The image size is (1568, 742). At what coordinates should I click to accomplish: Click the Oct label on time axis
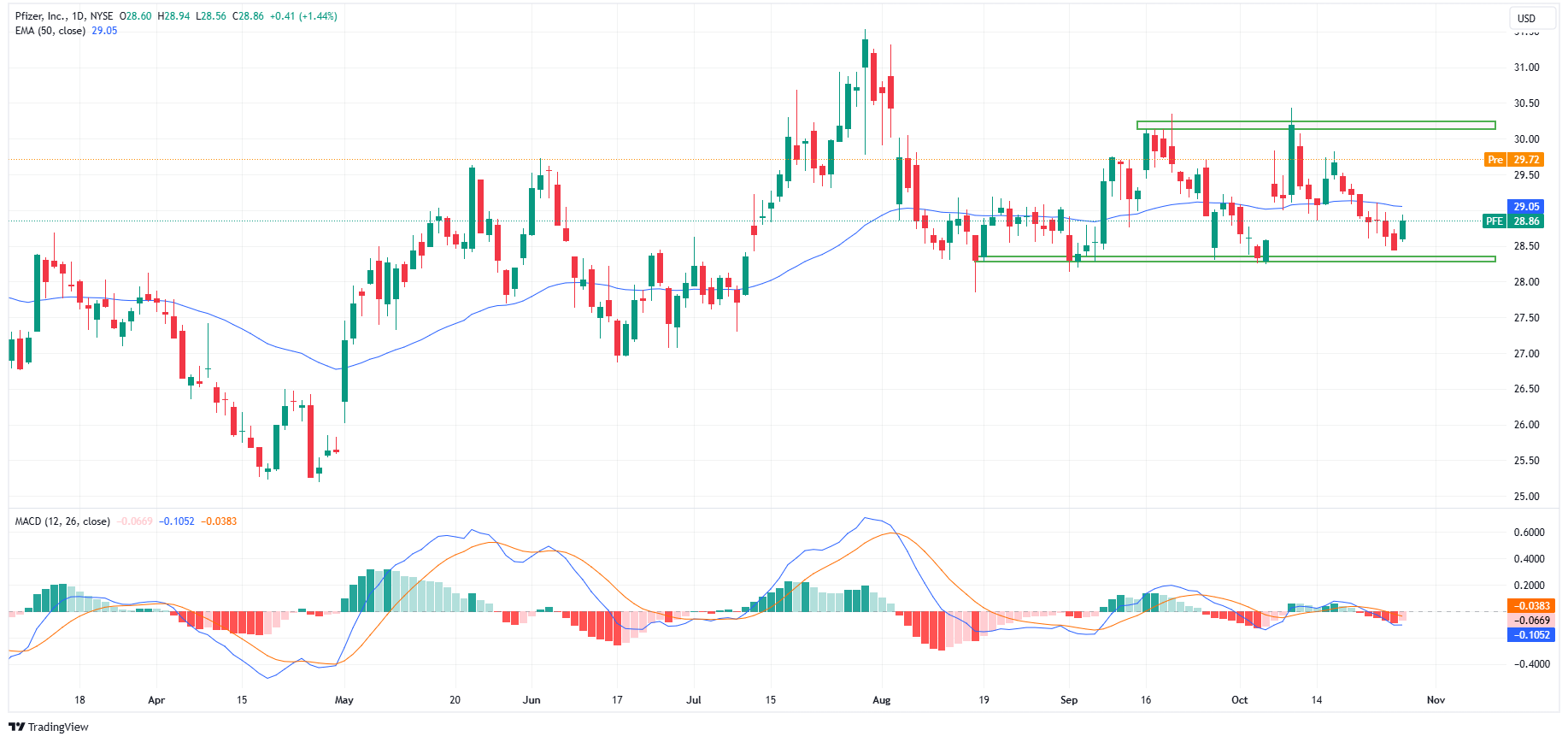(x=1240, y=700)
